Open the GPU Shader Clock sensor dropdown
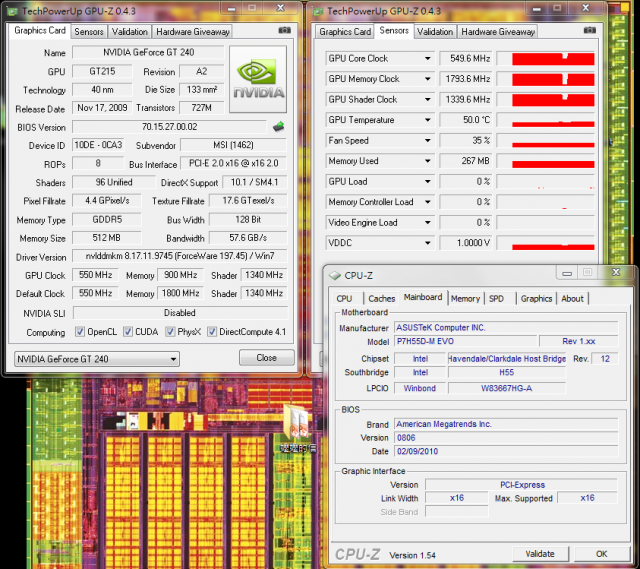 [x=427, y=100]
